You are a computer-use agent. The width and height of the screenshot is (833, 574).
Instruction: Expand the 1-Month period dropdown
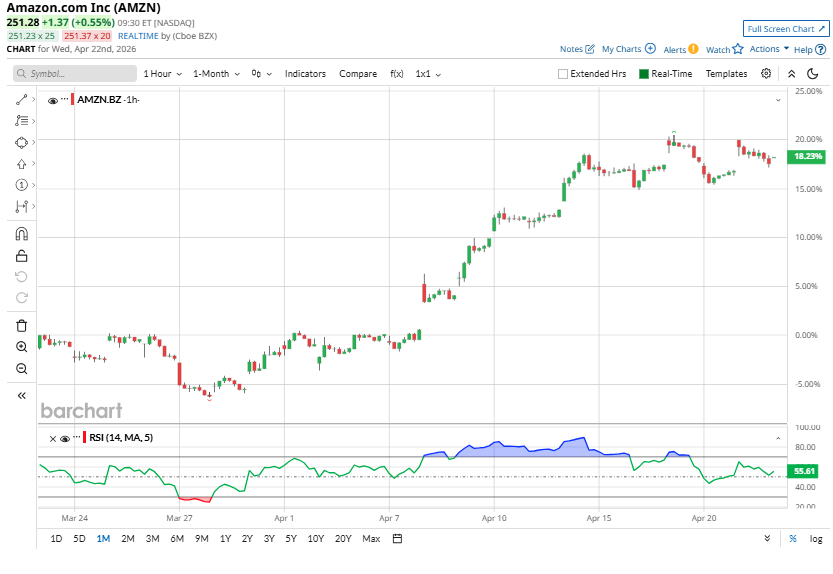click(216, 74)
